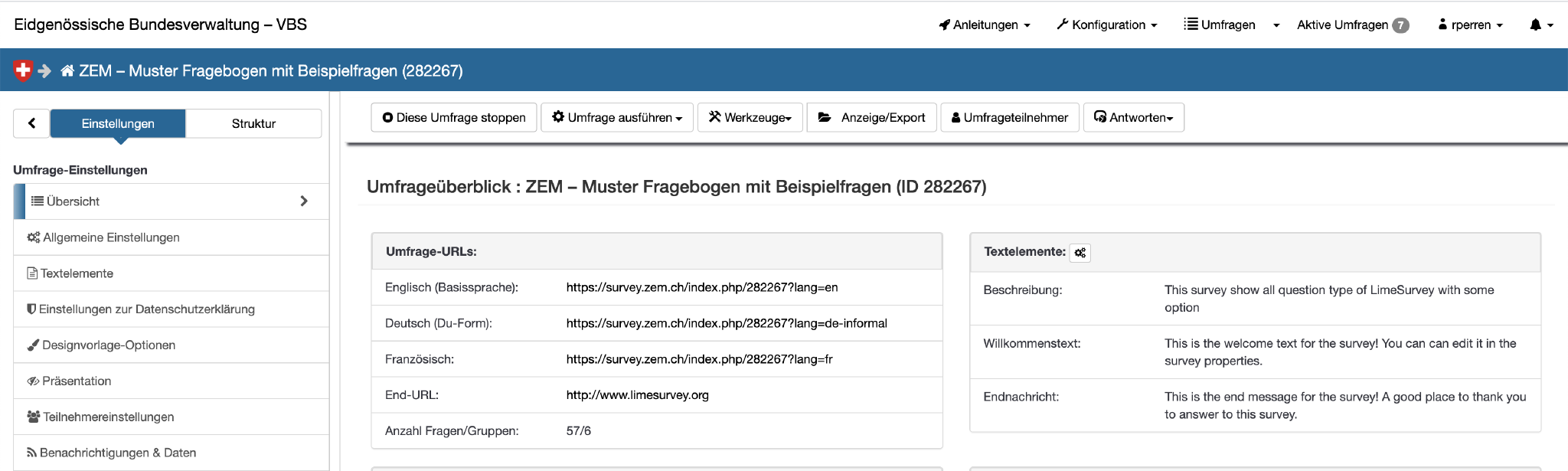Open the Antworten dropdown

click(1134, 117)
